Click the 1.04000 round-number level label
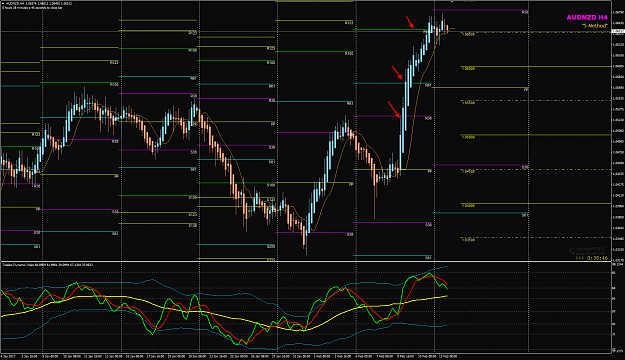 (x=468, y=206)
